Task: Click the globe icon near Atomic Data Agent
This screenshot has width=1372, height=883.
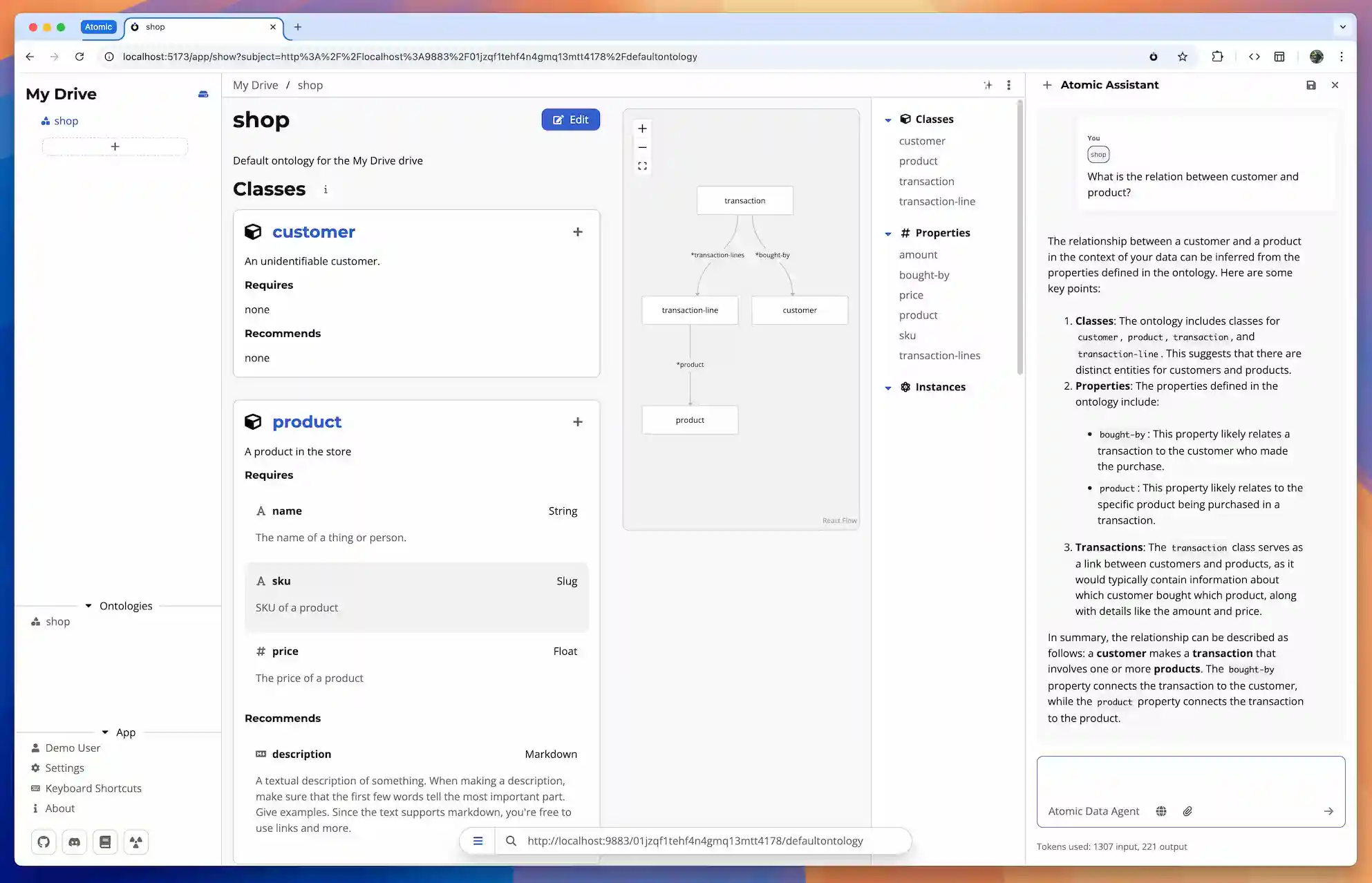Action: pos(1161,811)
